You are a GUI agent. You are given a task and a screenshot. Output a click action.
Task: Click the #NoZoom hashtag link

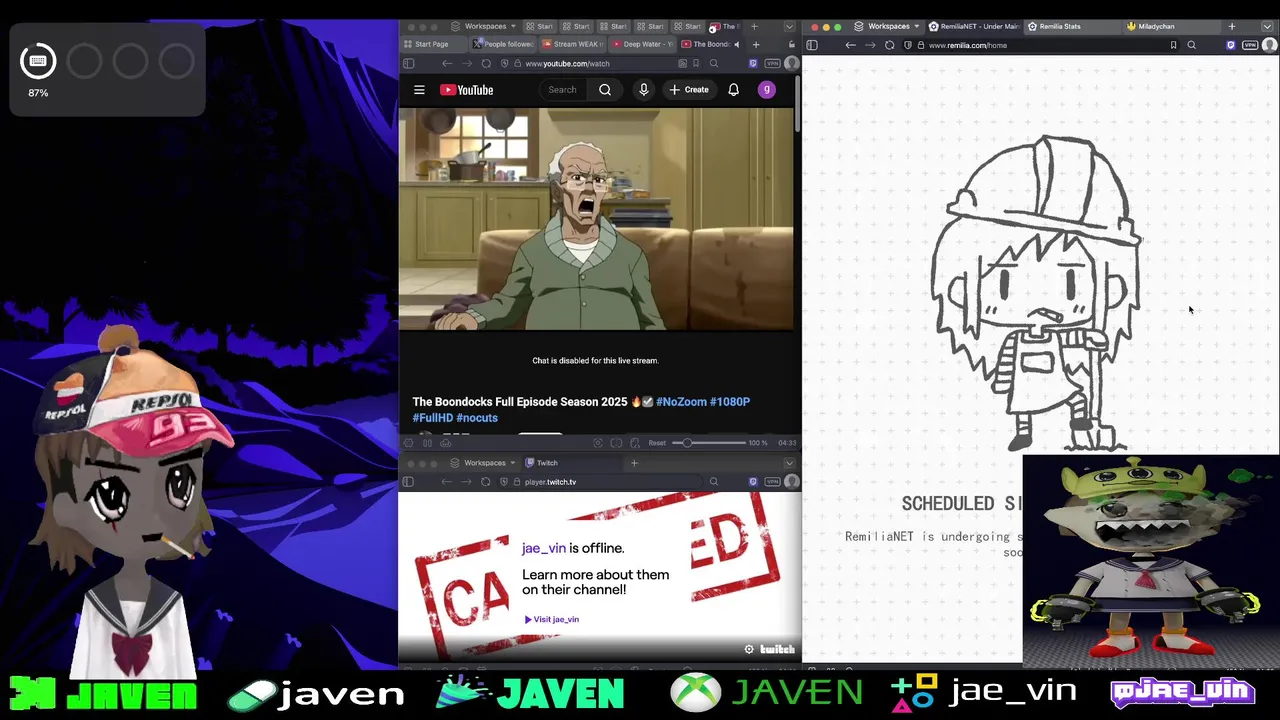[x=681, y=402]
